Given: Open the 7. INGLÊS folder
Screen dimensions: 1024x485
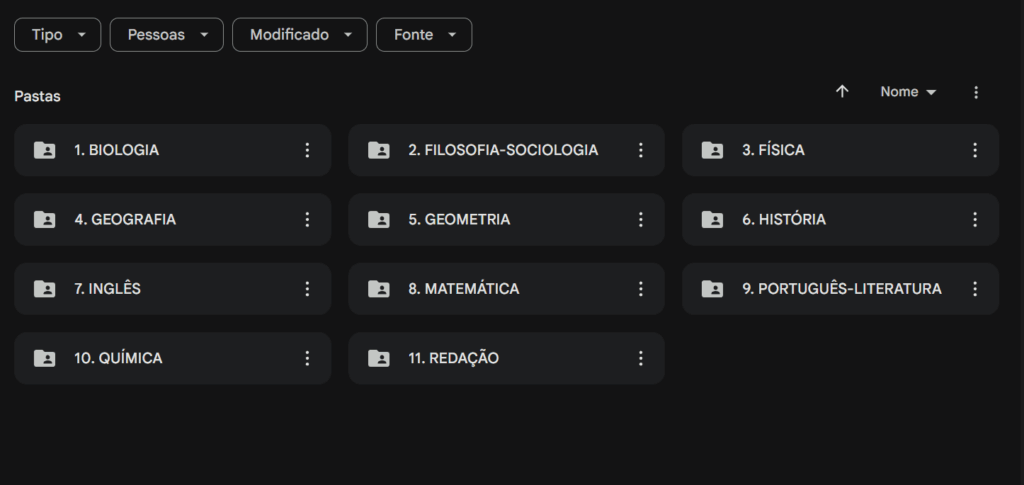Looking at the screenshot, I should 108,289.
